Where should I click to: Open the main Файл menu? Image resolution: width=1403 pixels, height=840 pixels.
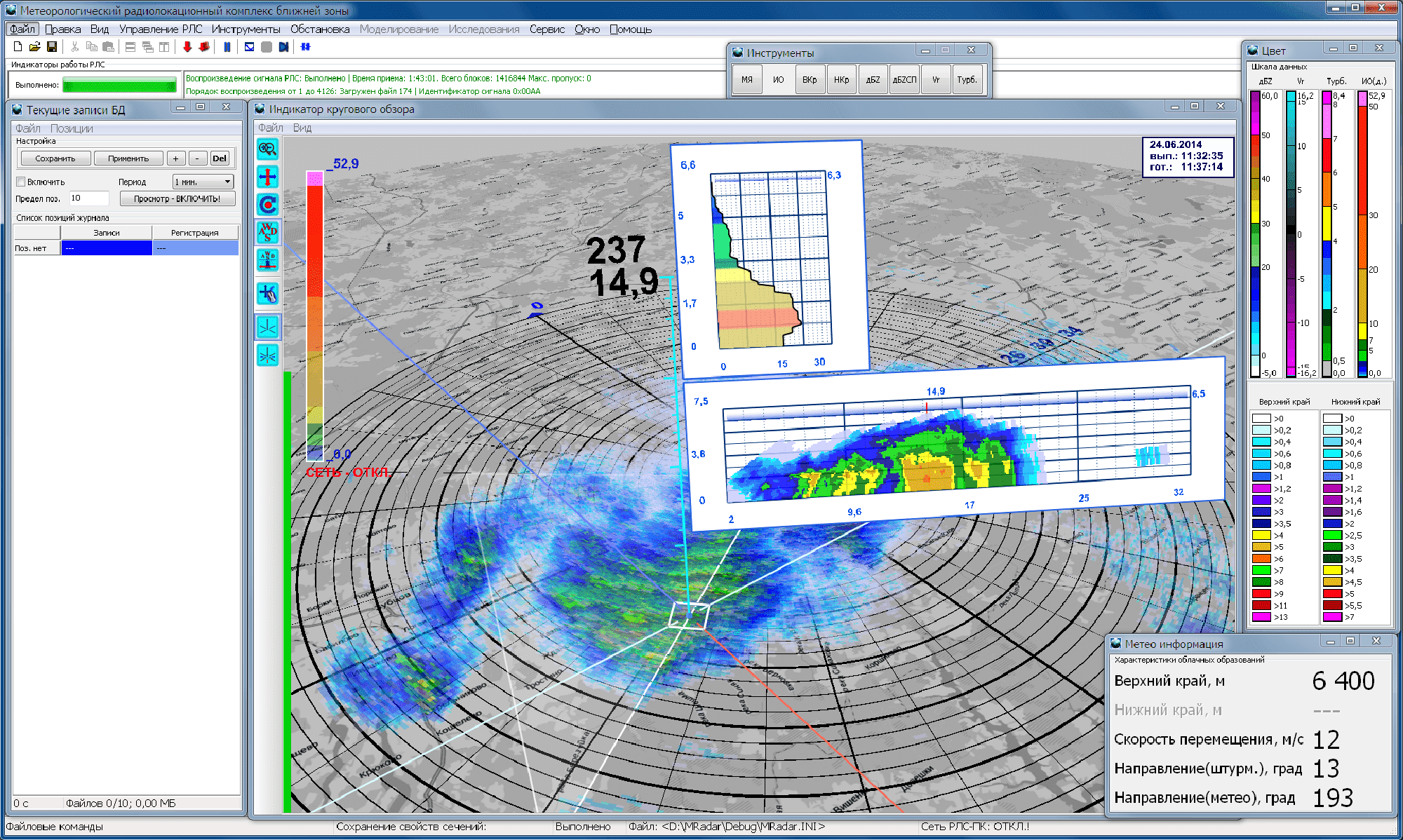point(22,29)
